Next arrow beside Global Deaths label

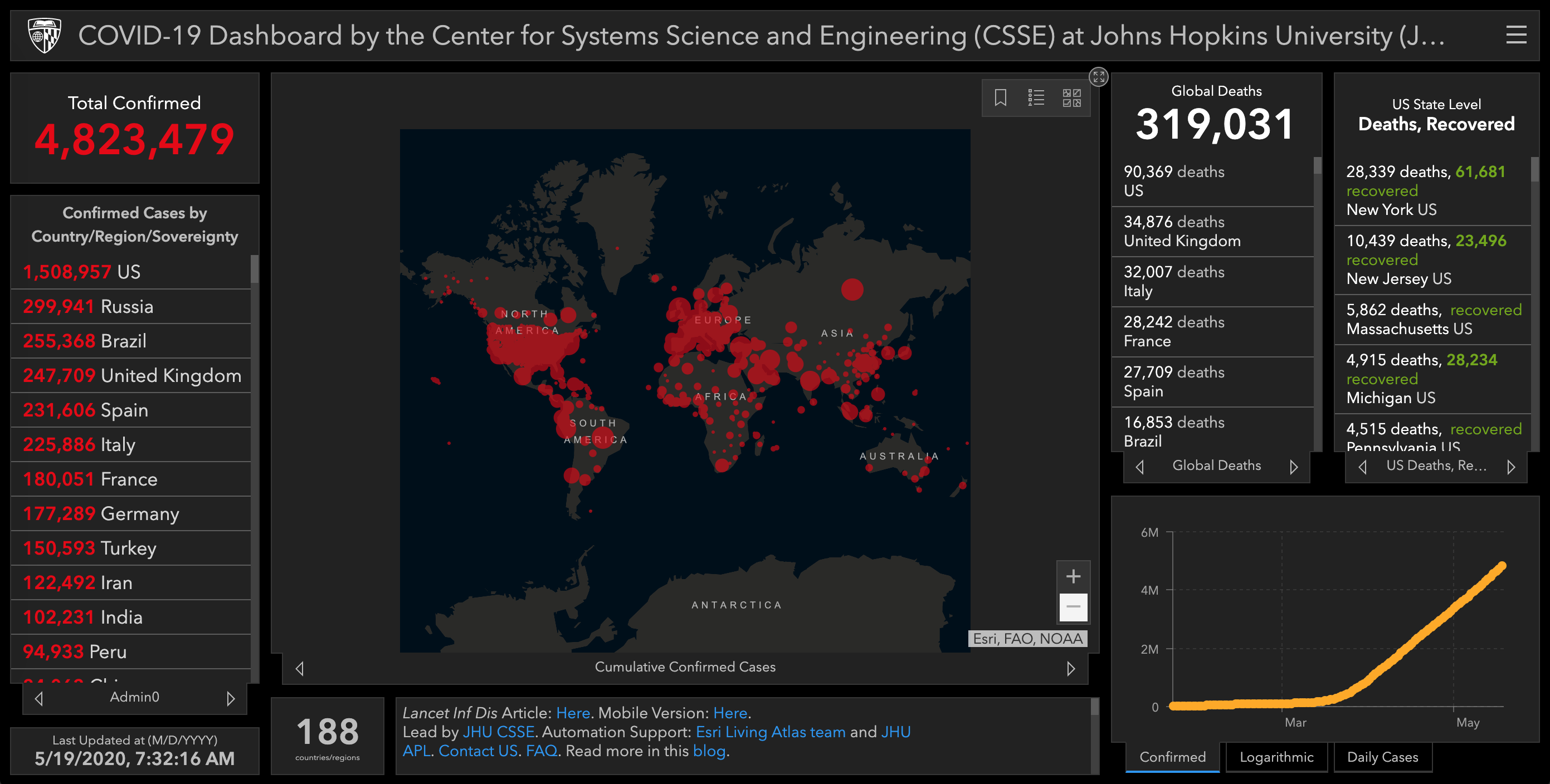[x=1294, y=467]
